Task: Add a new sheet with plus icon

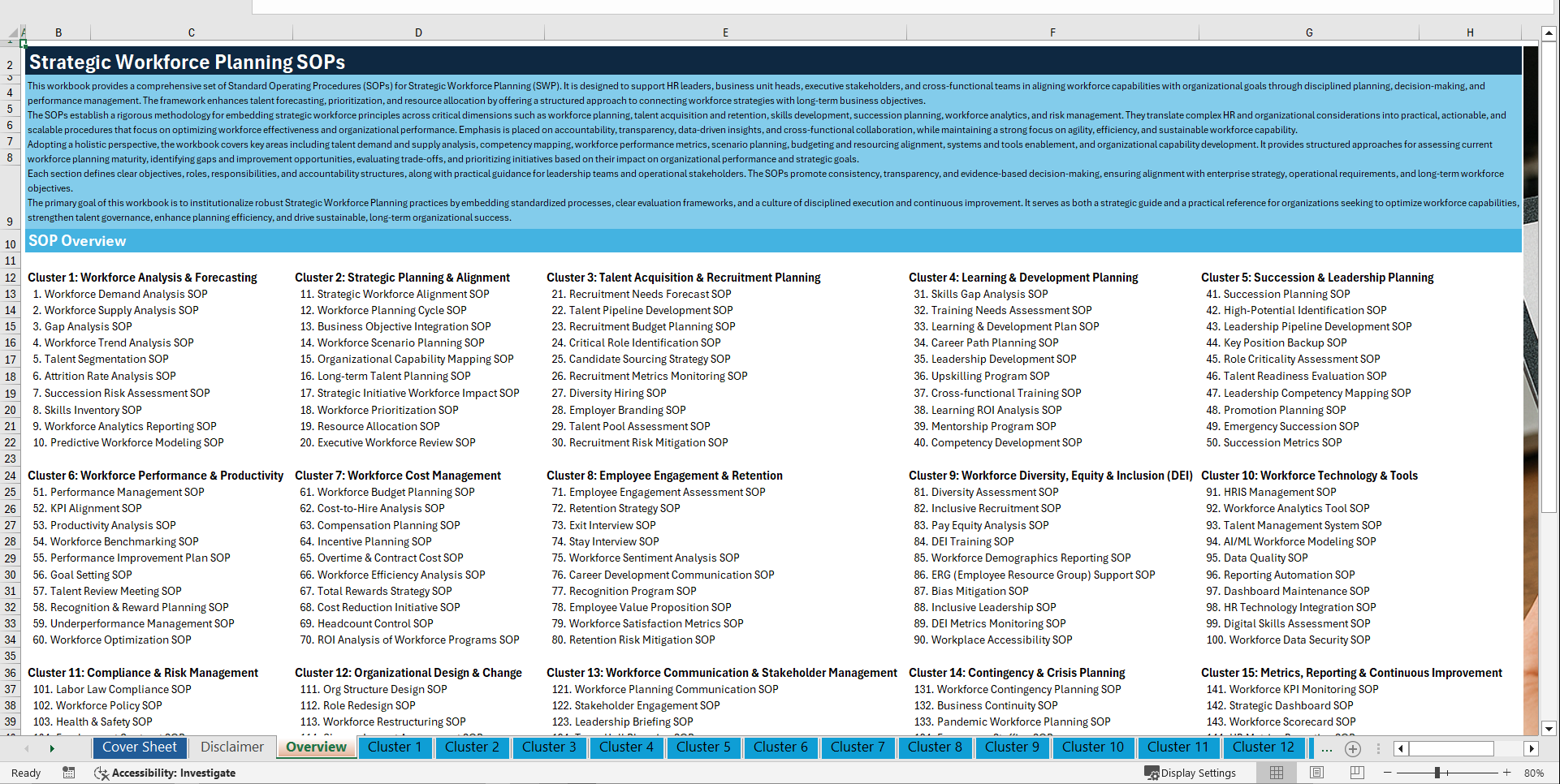Action: click(1352, 748)
